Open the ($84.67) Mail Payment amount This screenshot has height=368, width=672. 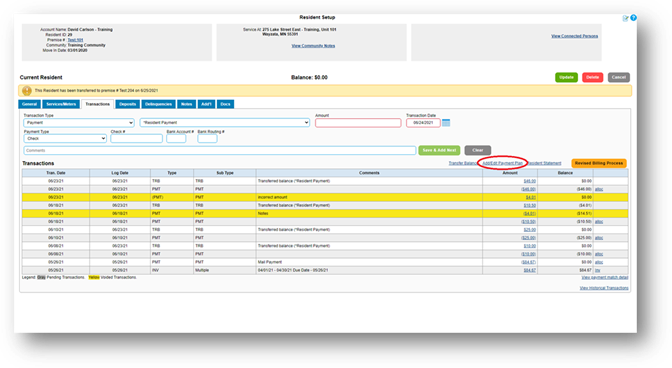[x=528, y=262]
